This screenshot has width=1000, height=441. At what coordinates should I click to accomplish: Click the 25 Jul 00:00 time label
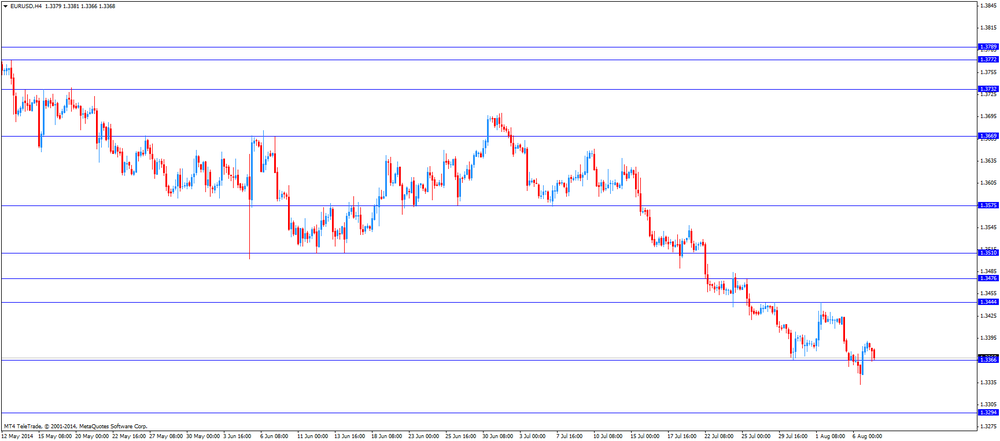click(758, 436)
